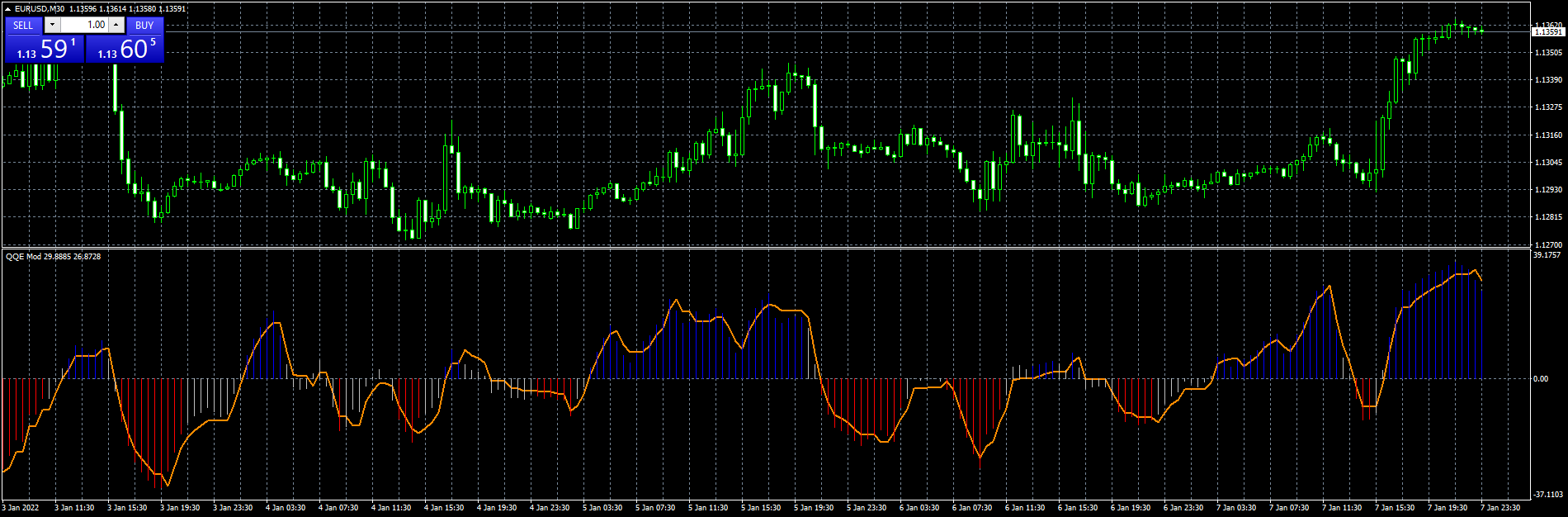
Task: Click the 1.00 lot volume field
Action: click(x=84, y=25)
